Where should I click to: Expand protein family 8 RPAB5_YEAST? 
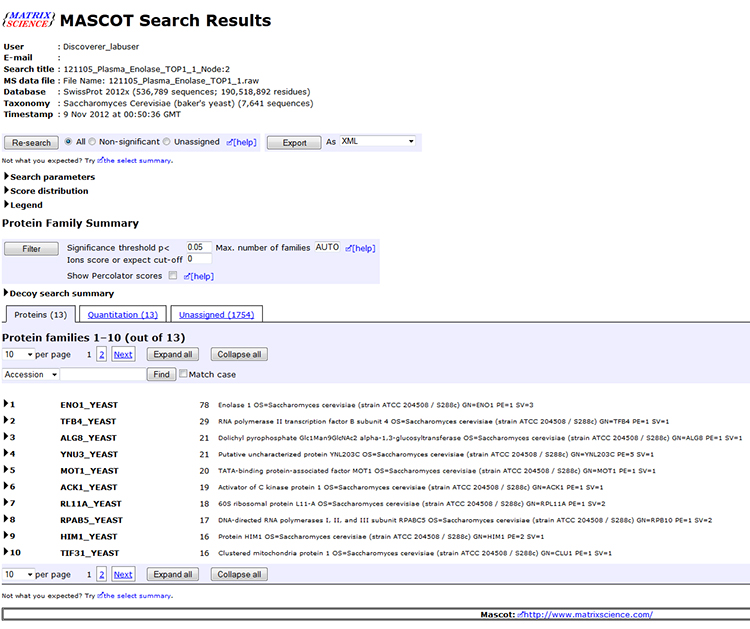(x=7, y=519)
